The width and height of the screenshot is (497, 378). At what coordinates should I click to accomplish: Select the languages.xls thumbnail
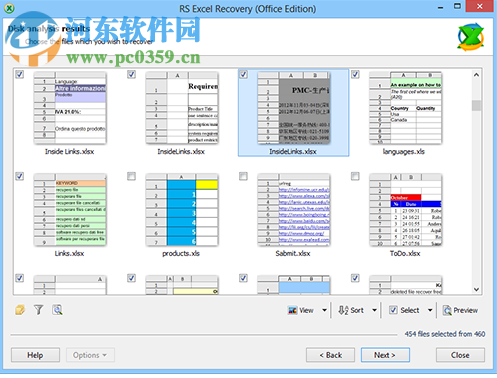point(406,108)
